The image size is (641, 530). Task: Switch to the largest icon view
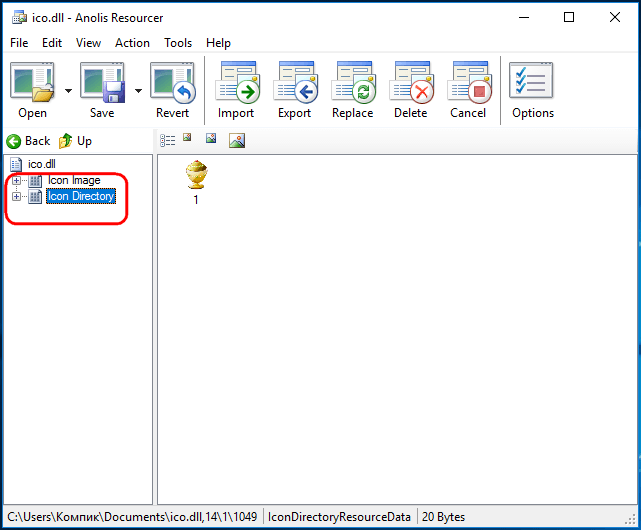click(237, 141)
